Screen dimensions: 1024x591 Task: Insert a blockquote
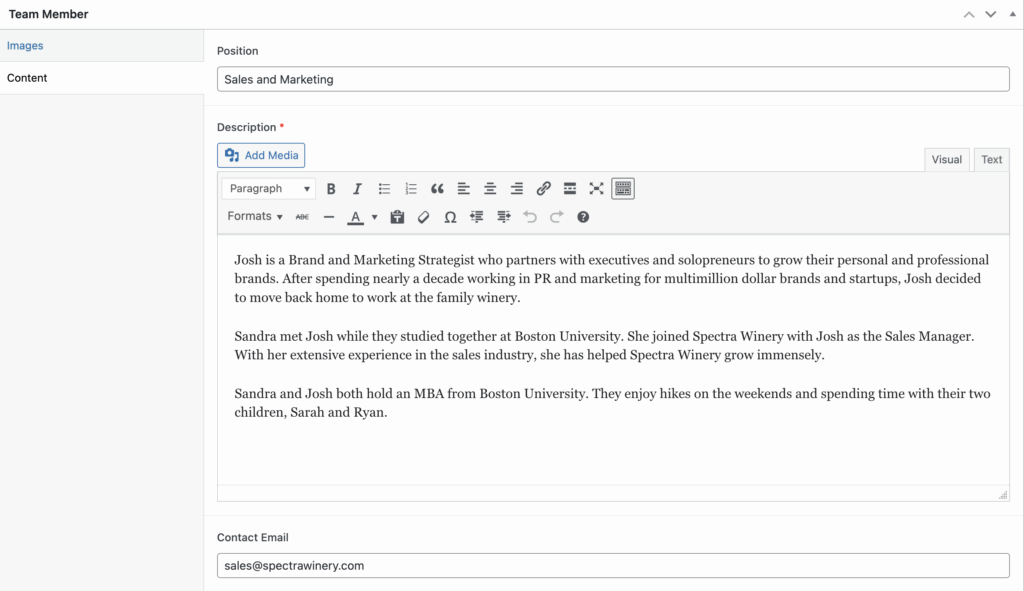tap(437, 188)
